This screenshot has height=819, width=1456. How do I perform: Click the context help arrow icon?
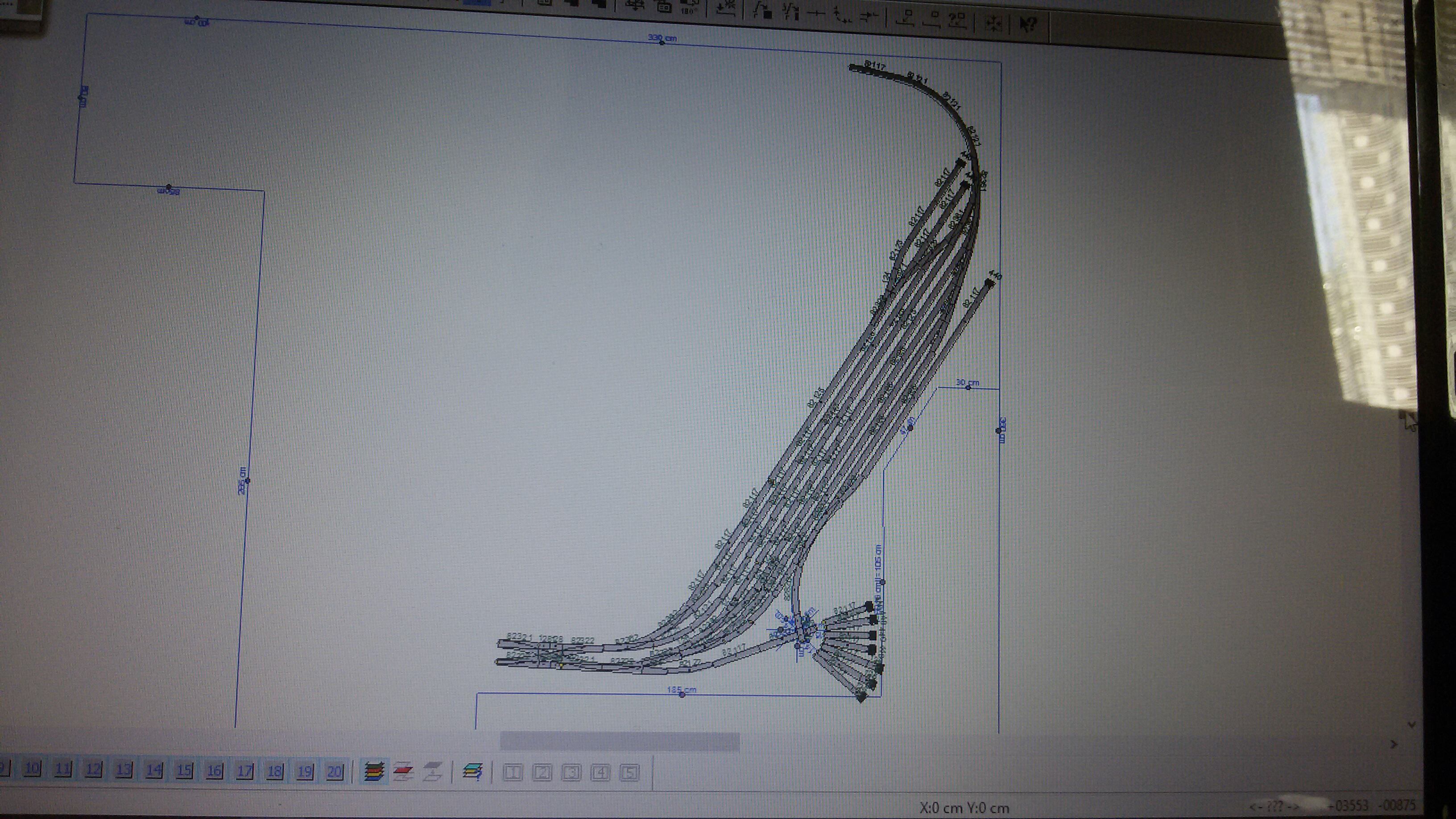click(1028, 24)
